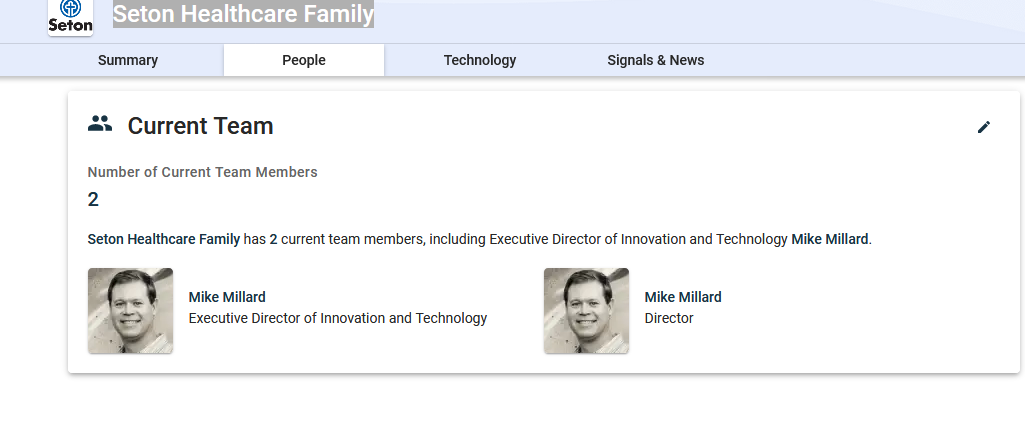The height and width of the screenshot is (436, 1025).
Task: Open the Summary tab
Action: coord(128,60)
